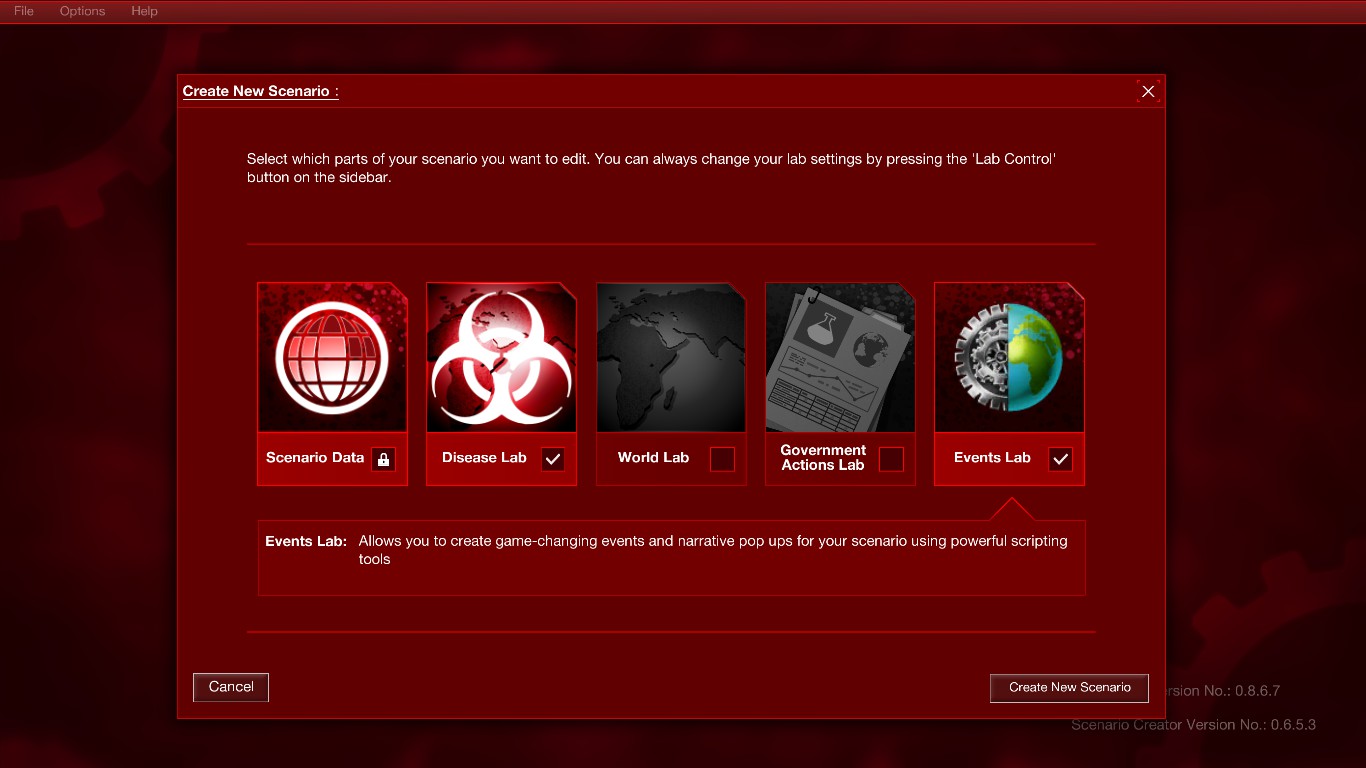This screenshot has width=1366, height=768.
Task: Click the Create New Scenario button
Action: point(1069,687)
